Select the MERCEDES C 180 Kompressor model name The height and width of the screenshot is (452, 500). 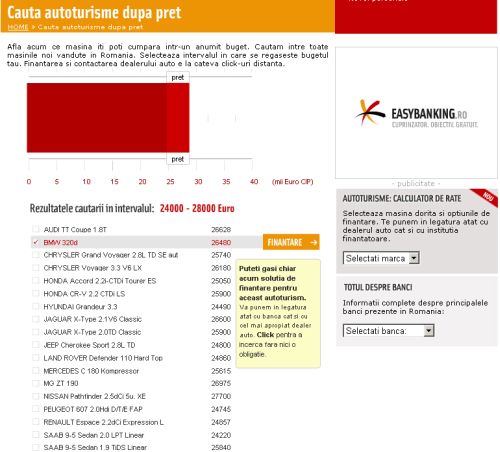click(x=91, y=371)
